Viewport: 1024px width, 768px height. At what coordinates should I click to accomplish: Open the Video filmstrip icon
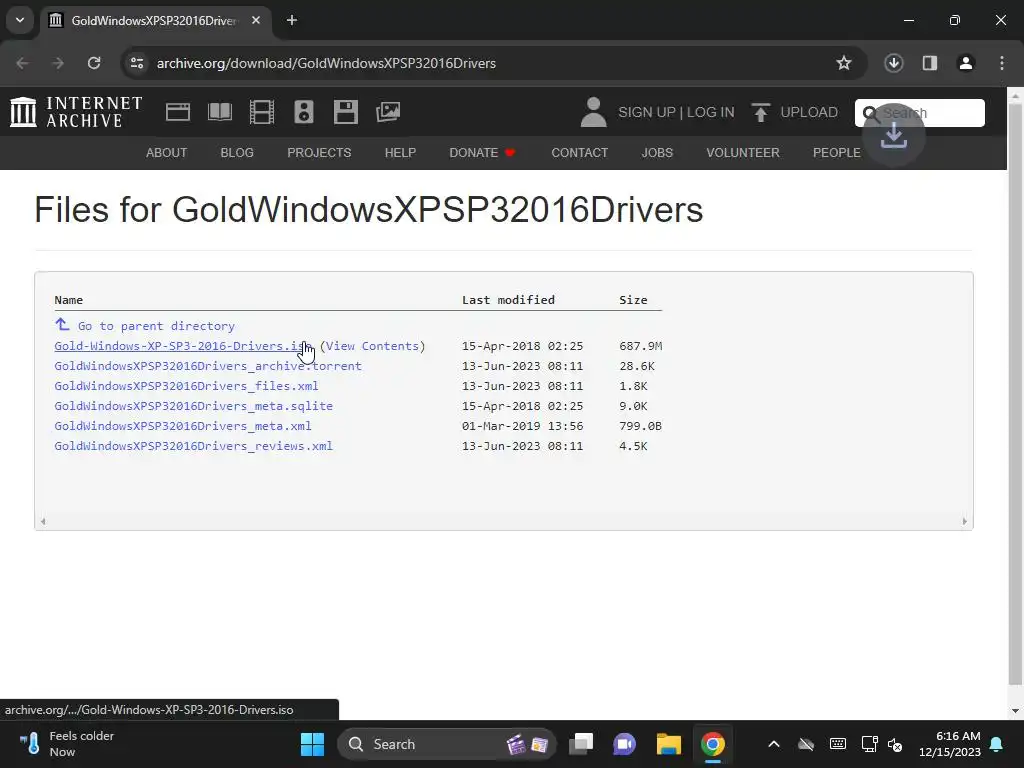[x=262, y=112]
